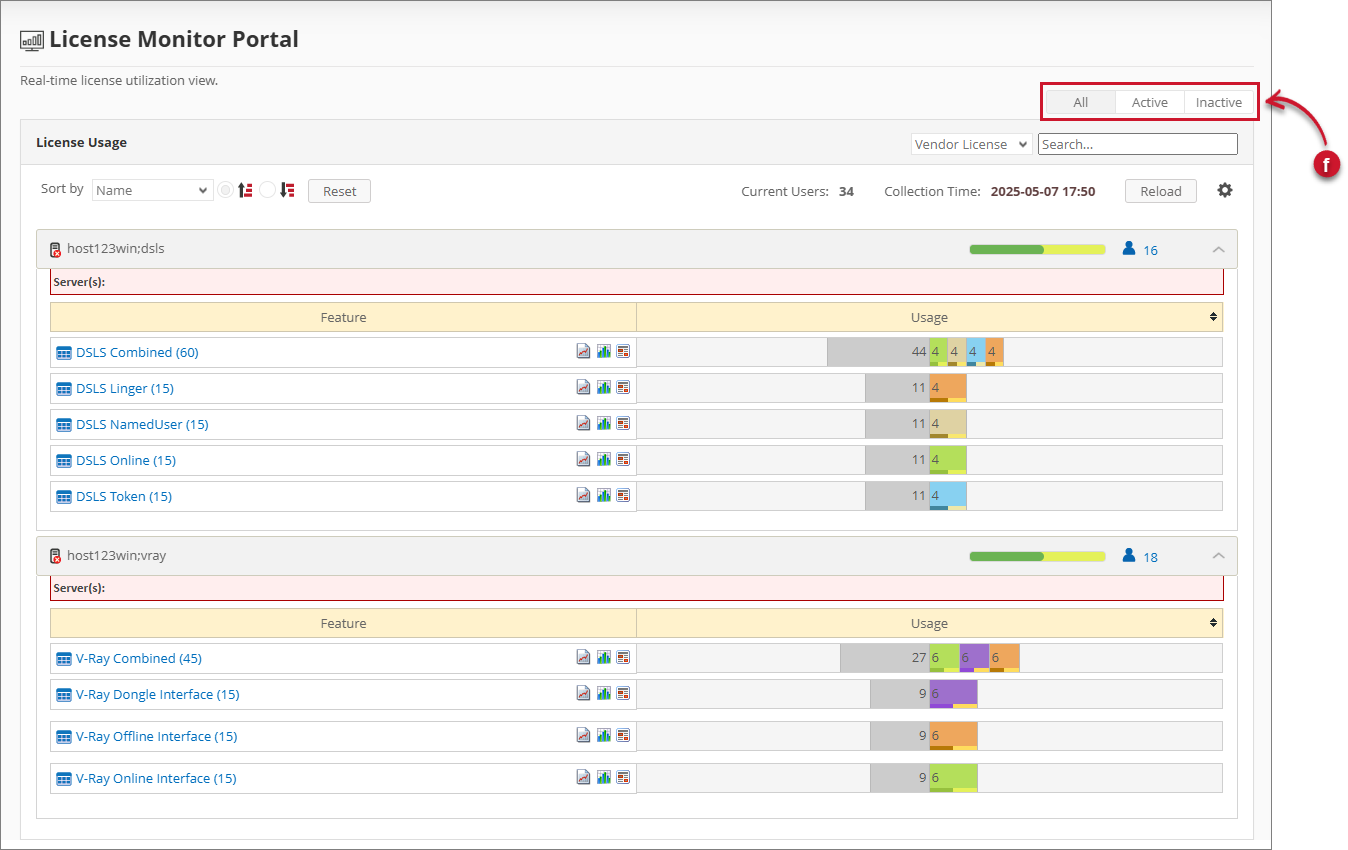Screen dimensions: 1348x850
Task: Switch to the Active filter tab
Action: tap(1149, 101)
